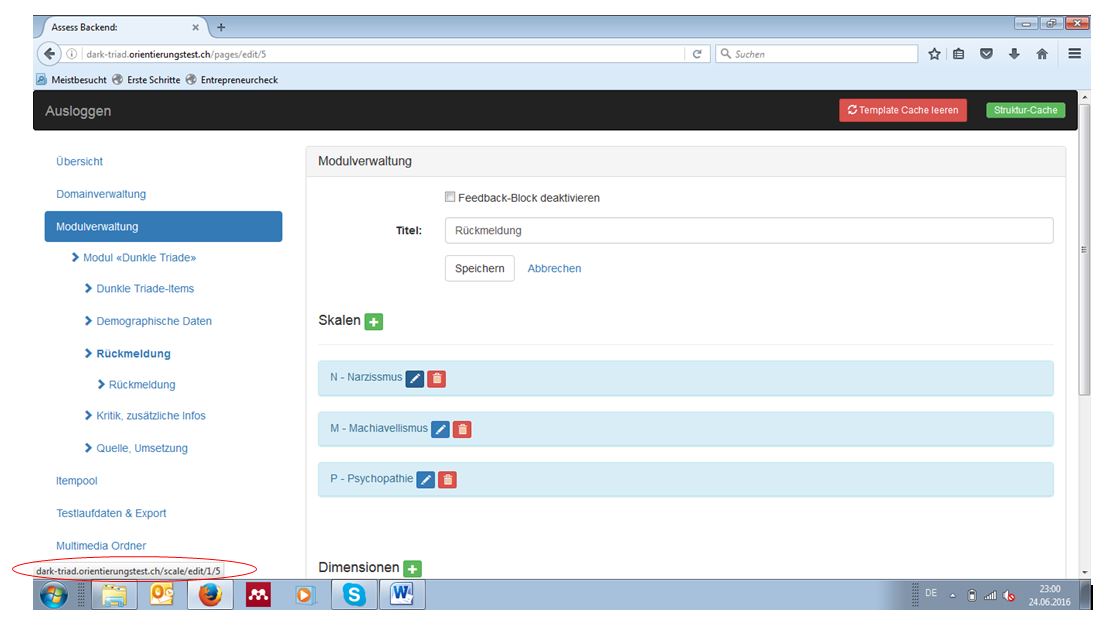Image resolution: width=1116 pixels, height=631 pixels.
Task: Click the DE language indicator in tray
Action: pyautogui.click(x=931, y=593)
